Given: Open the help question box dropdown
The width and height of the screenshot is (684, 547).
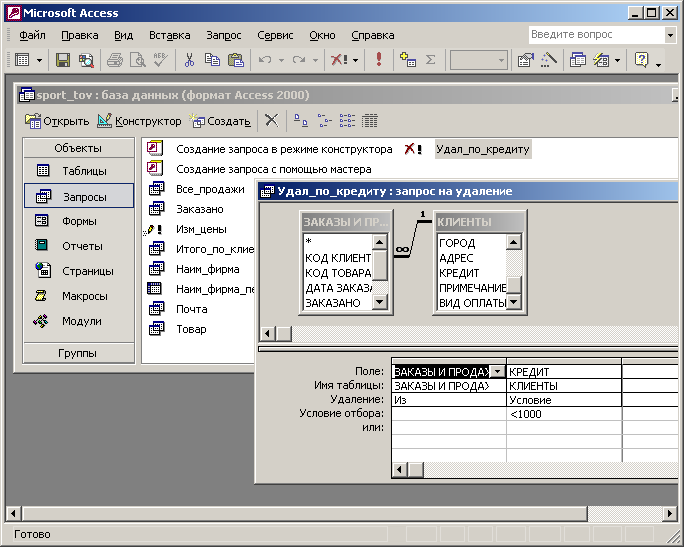Looking at the screenshot, I should click(670, 34).
